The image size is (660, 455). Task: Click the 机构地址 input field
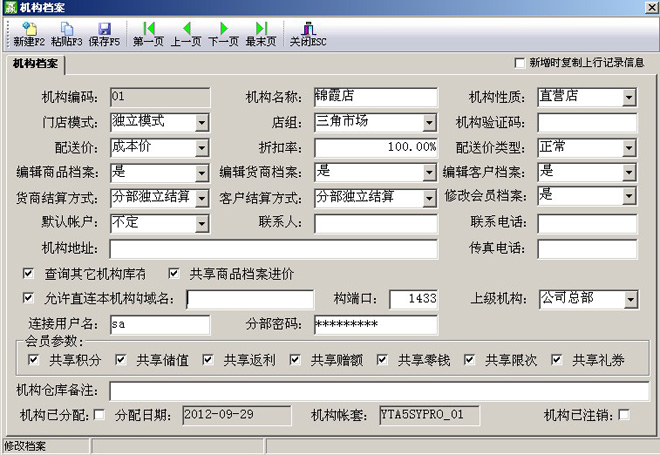point(274,249)
